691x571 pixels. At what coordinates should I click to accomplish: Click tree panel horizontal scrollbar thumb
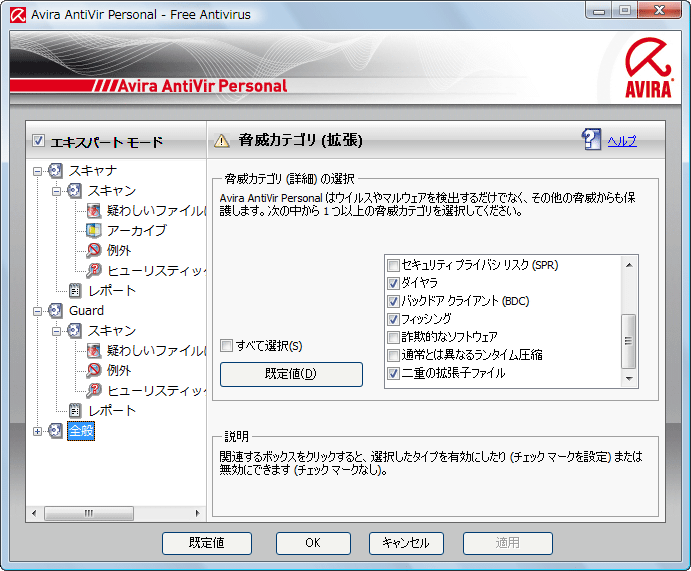[x=89, y=513]
